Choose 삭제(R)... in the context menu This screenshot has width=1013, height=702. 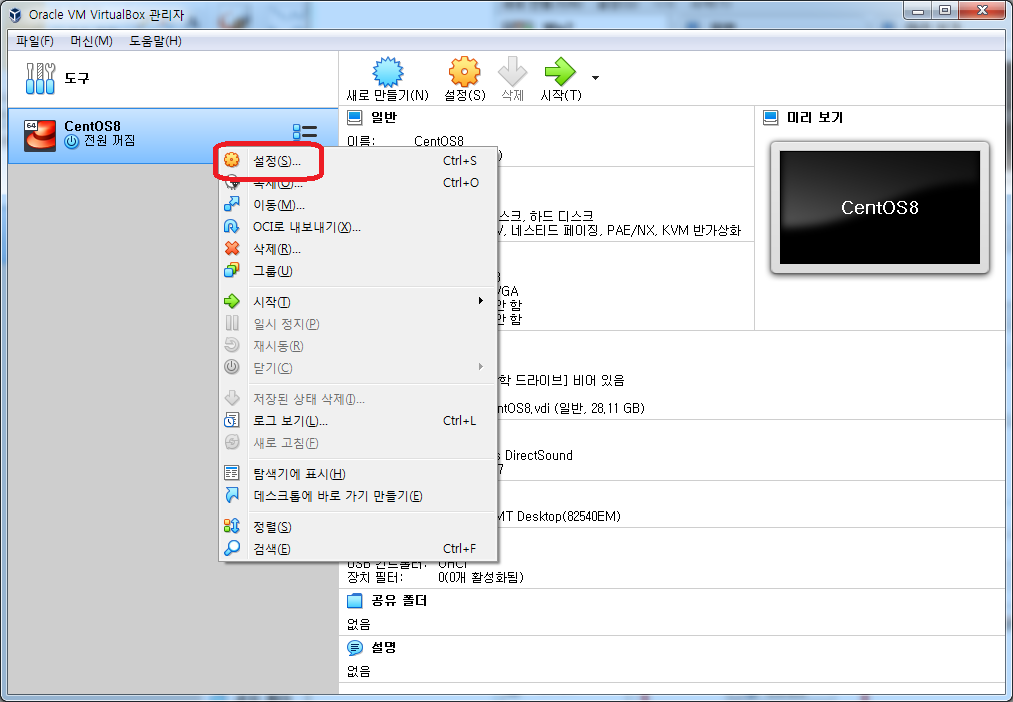click(358, 249)
